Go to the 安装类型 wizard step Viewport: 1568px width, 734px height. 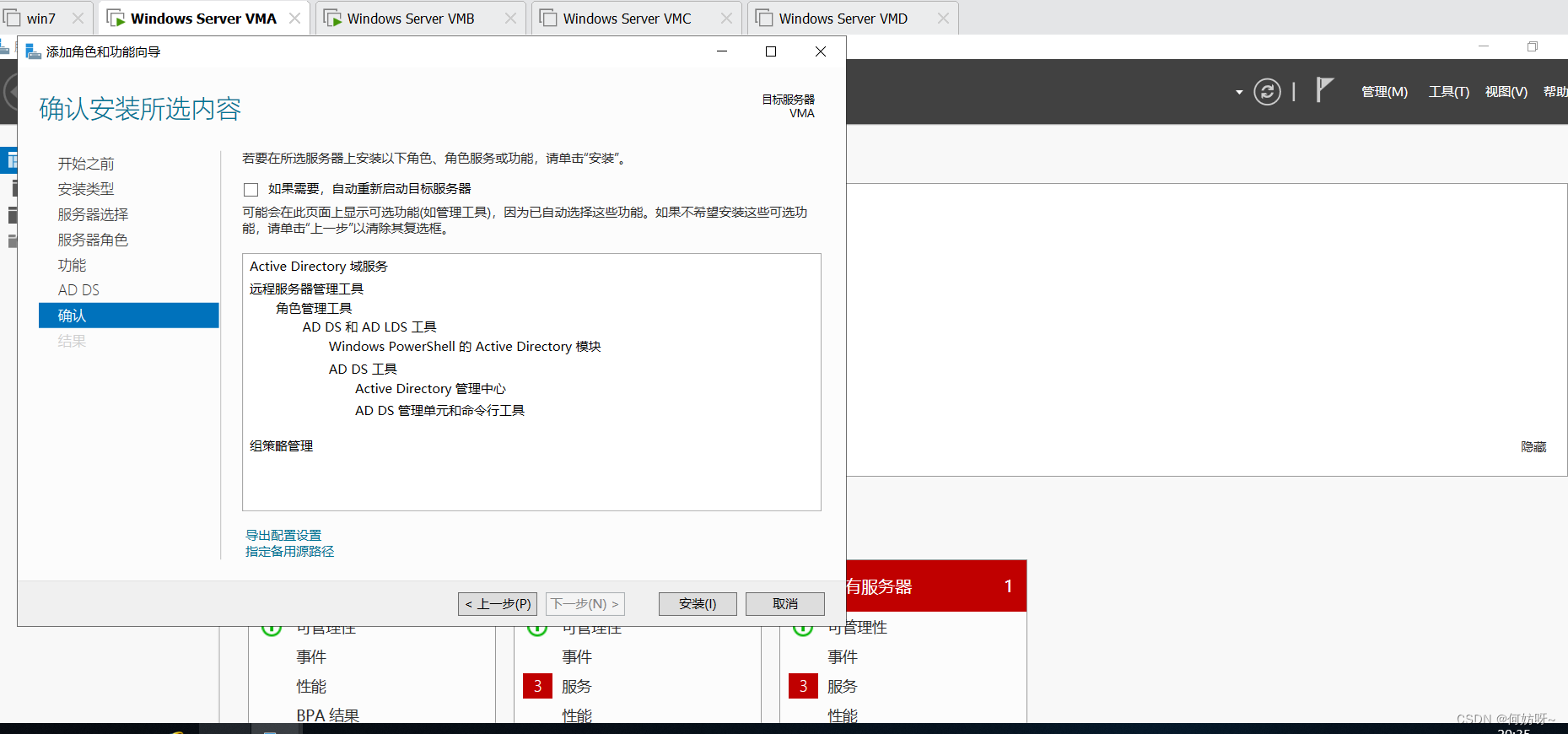coord(86,189)
